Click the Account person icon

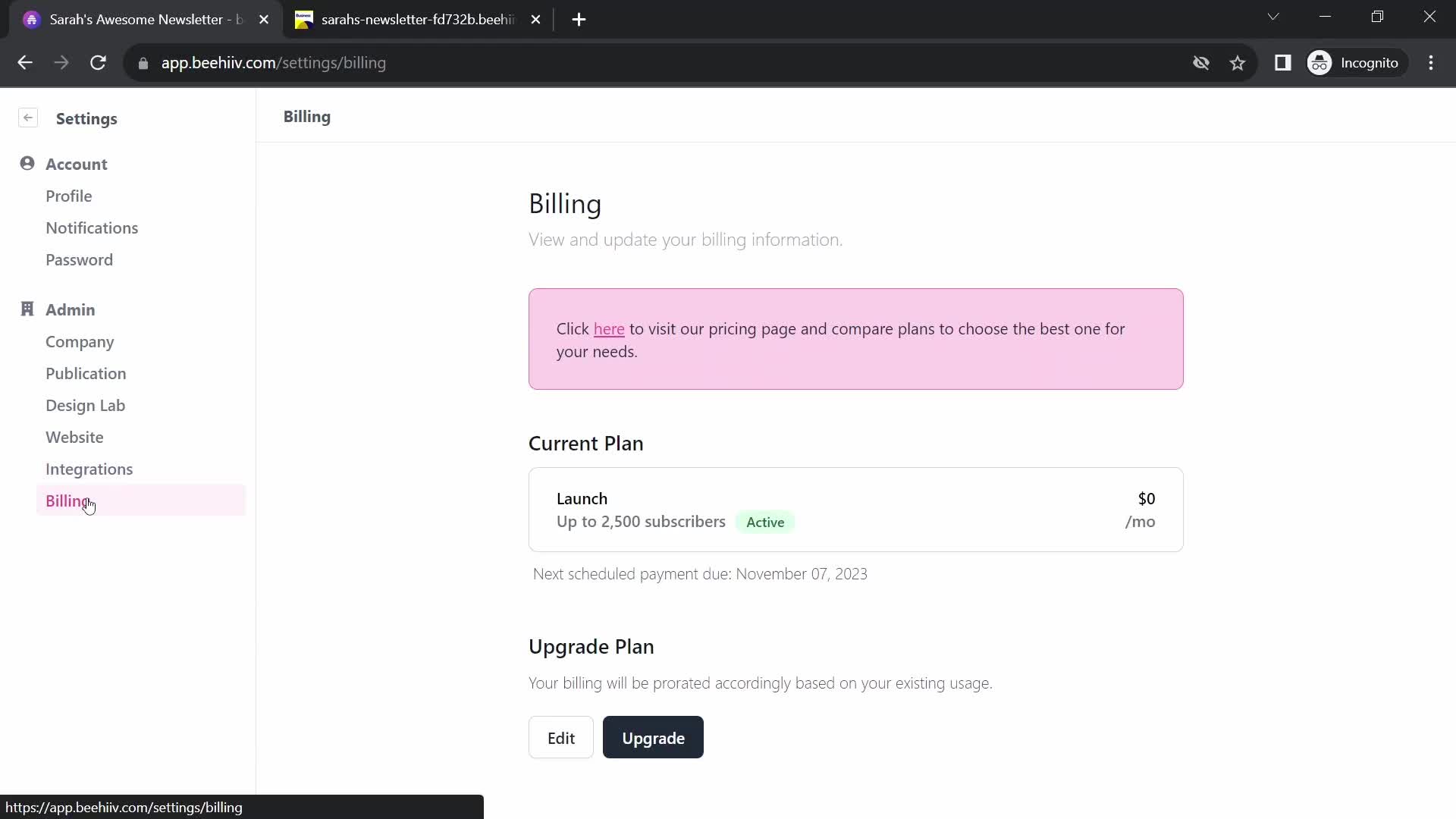click(27, 164)
